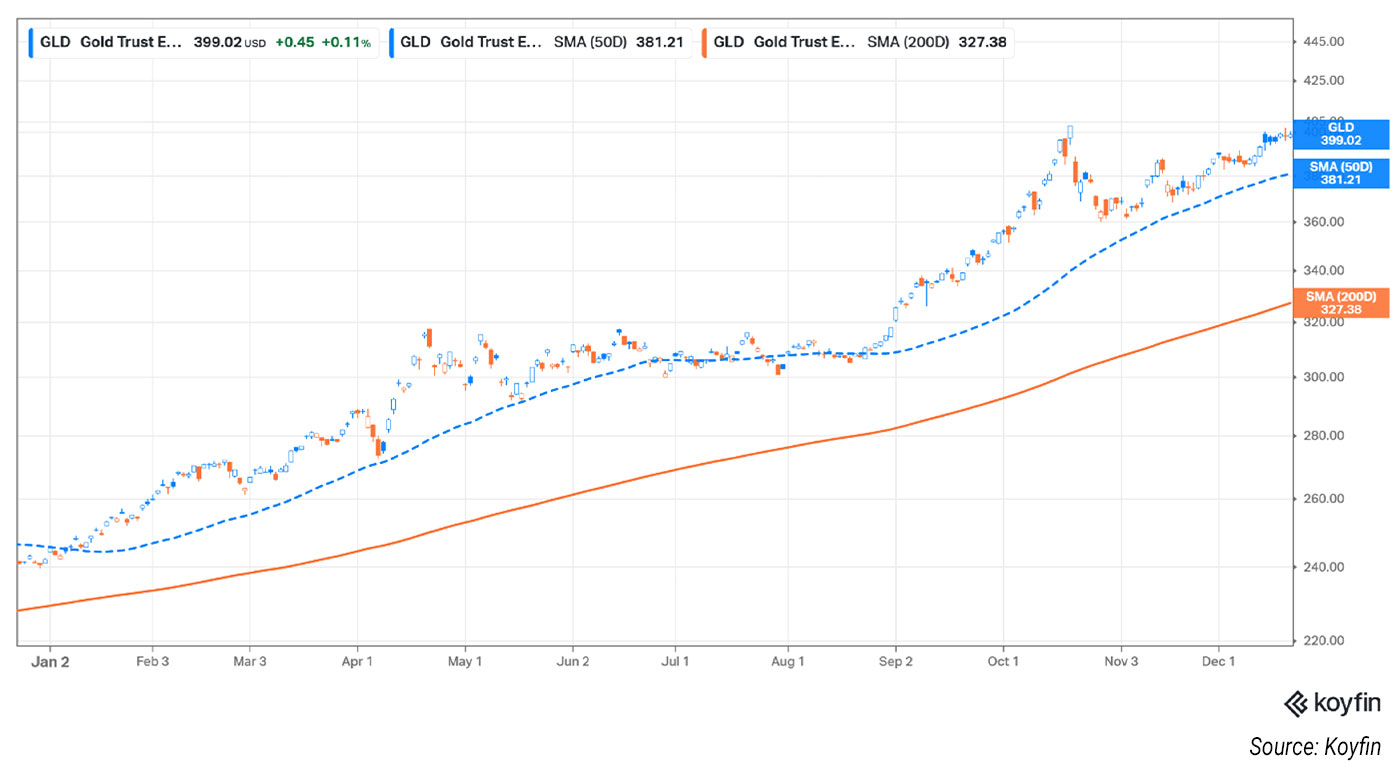The height and width of the screenshot is (781, 1400).
Task: Click the orange SMA (200D) 327.38 axis tag
Action: click(x=1340, y=303)
